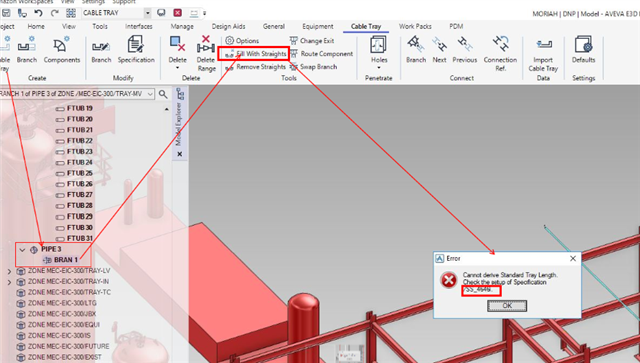
Task: Select the Remove Straights tool
Action: click(x=256, y=67)
